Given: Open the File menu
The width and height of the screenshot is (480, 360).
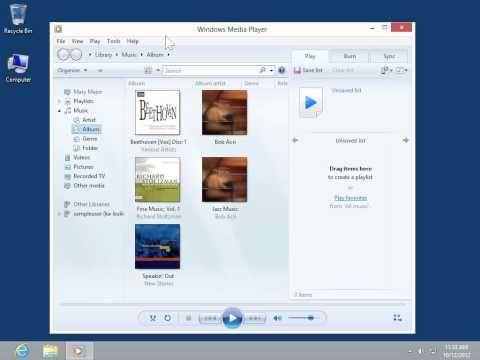Looking at the screenshot, I should (61, 41).
